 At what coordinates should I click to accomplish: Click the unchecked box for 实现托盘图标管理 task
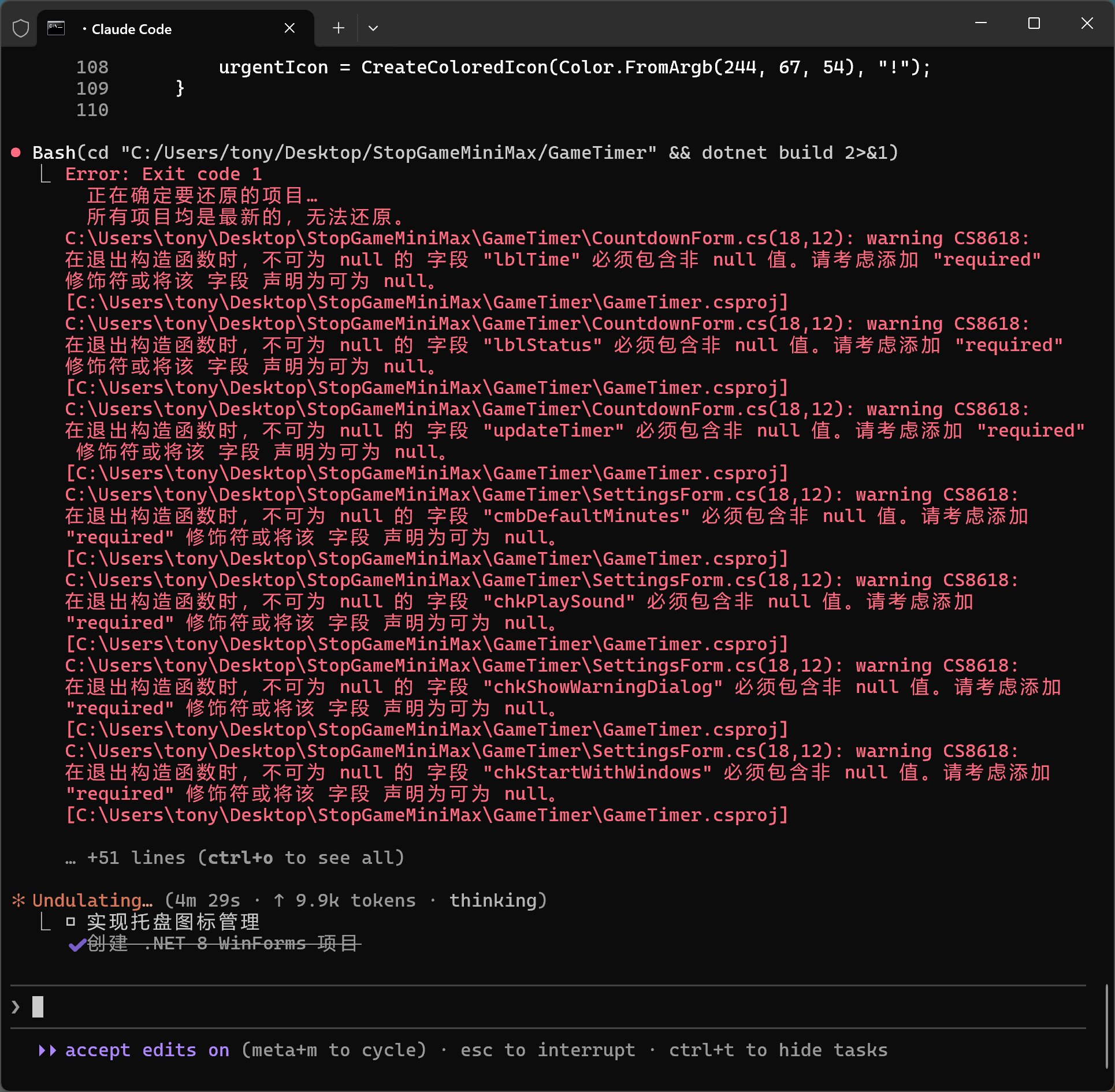pos(70,922)
